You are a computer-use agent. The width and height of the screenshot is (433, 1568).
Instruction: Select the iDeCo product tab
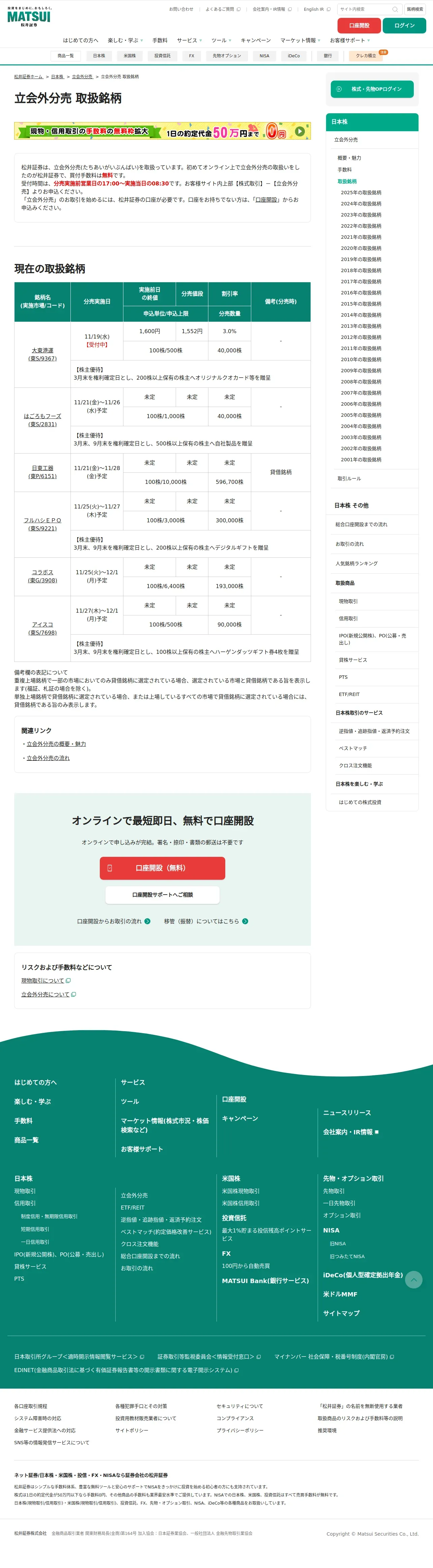pos(293,56)
